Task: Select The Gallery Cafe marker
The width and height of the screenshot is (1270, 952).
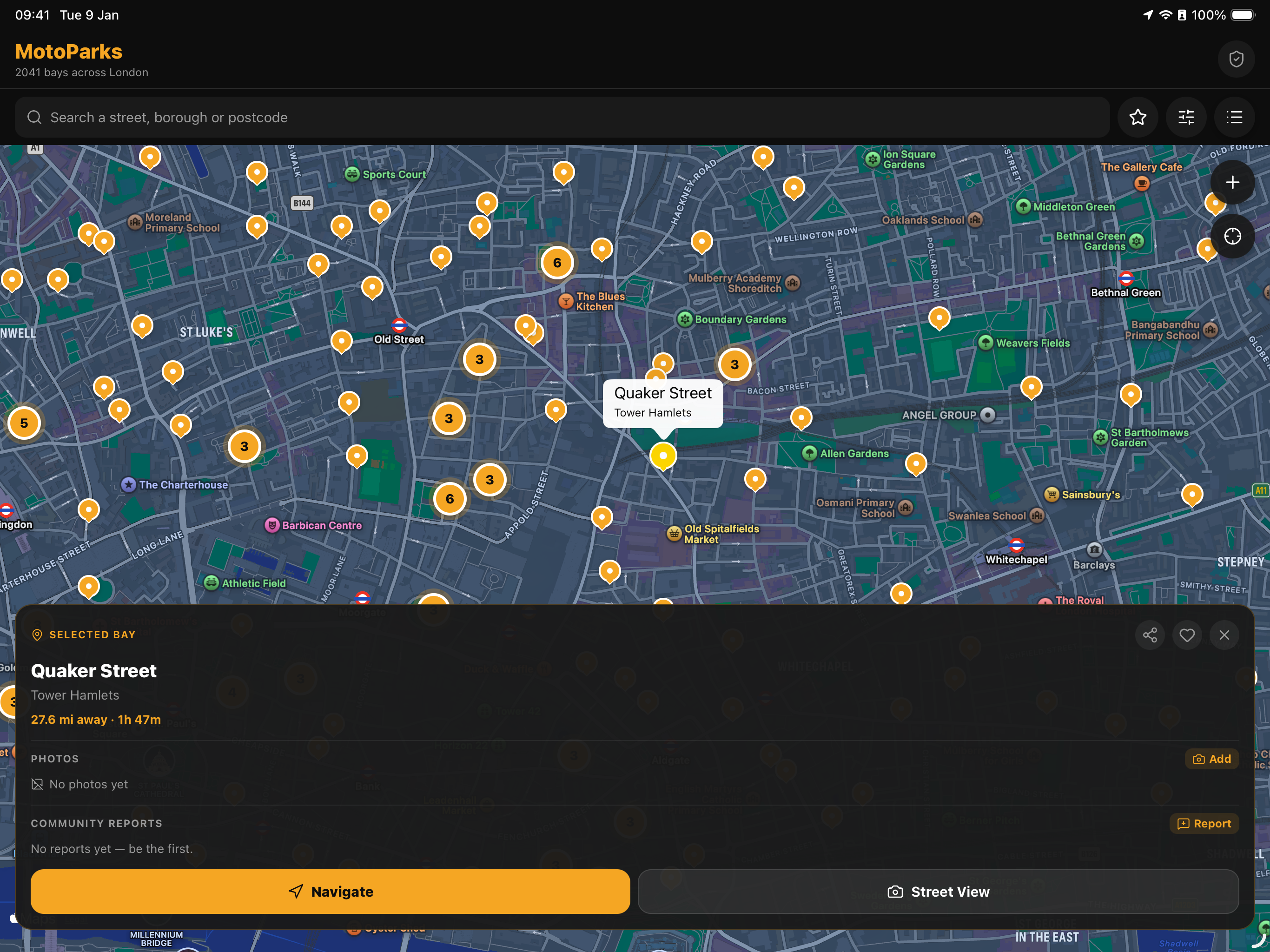Action: (1142, 184)
